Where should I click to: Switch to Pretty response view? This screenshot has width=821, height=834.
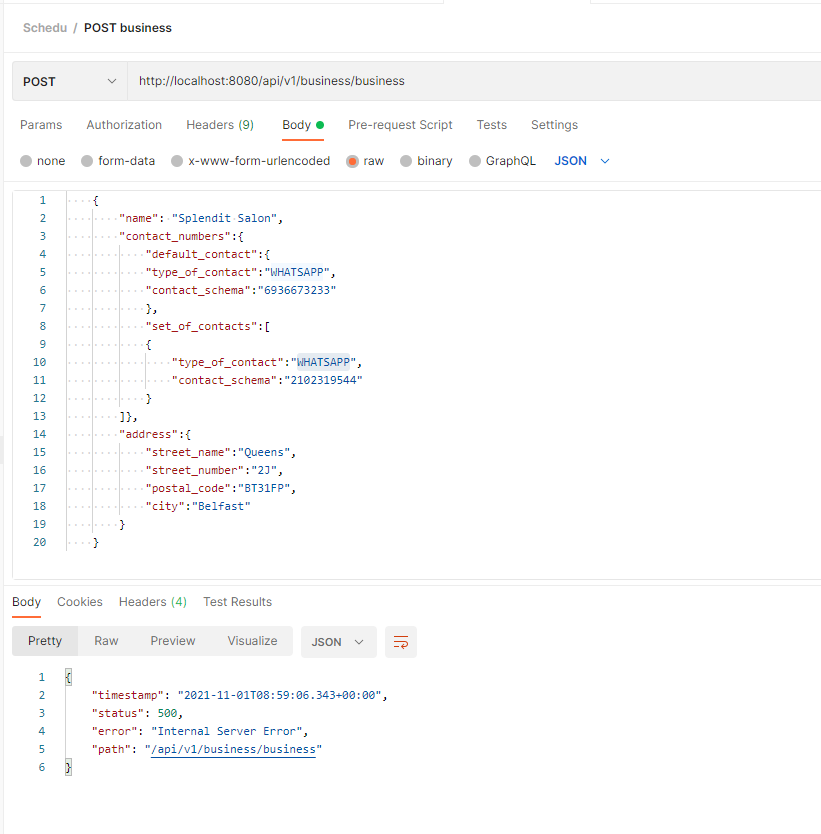pos(45,641)
